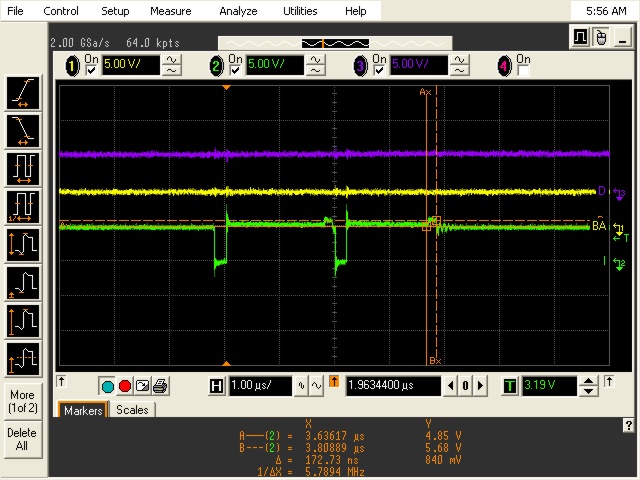640x480 pixels.
Task: Increase channel 1 vertical scale
Action: 172,60
